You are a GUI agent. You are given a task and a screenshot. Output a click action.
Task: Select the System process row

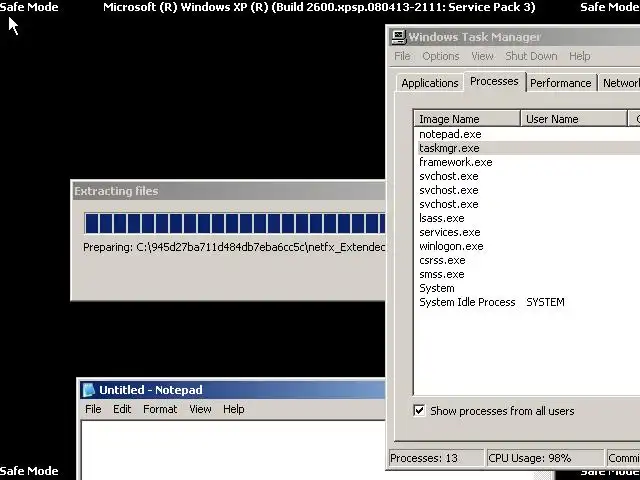coord(529,288)
